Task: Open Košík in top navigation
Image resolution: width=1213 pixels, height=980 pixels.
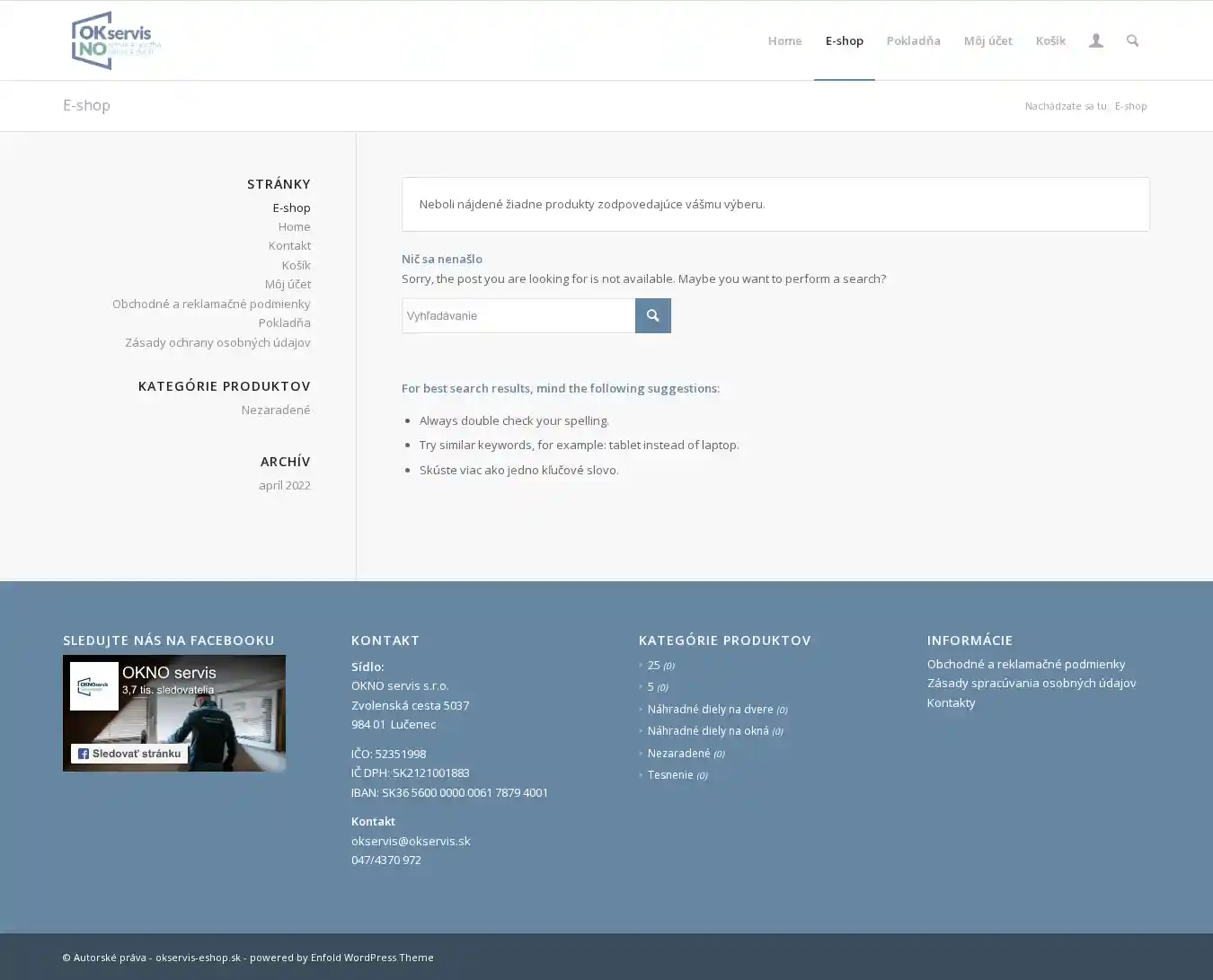Action: pos(1049,40)
